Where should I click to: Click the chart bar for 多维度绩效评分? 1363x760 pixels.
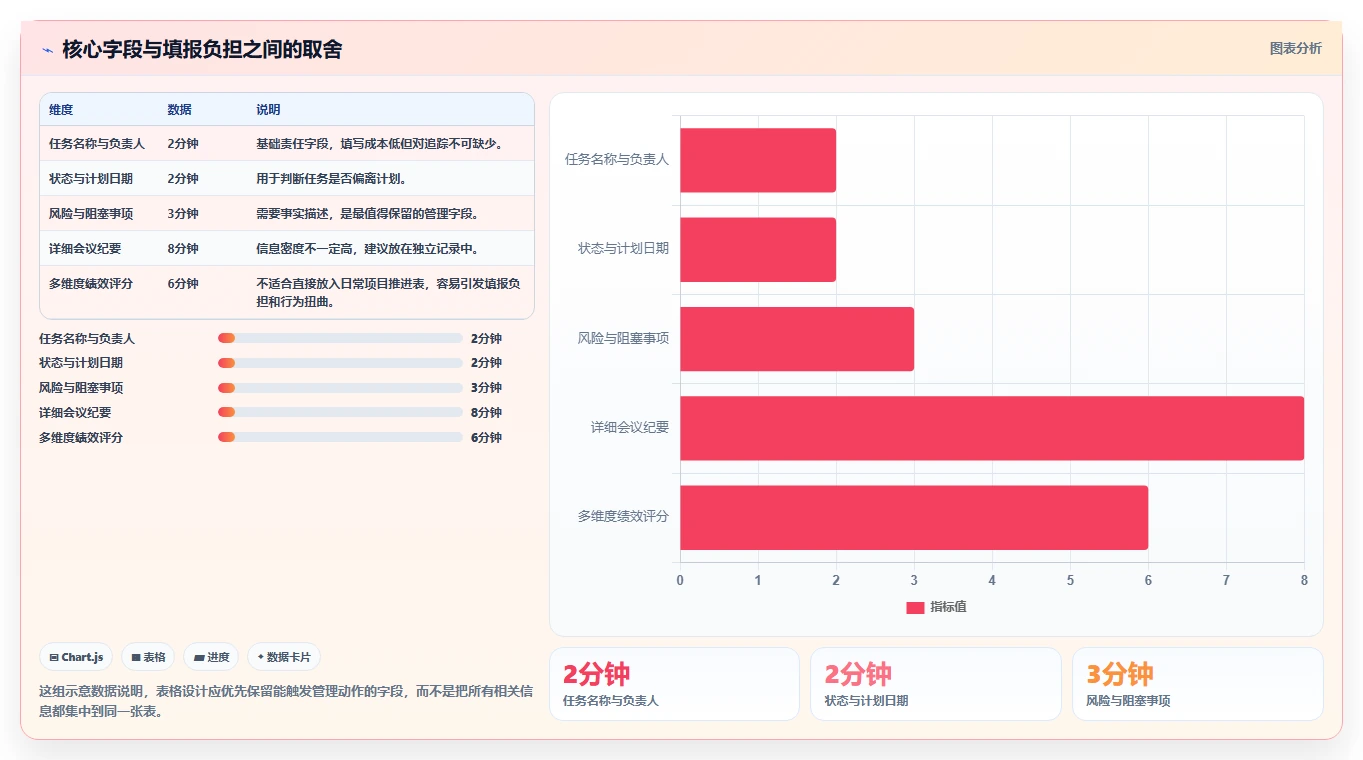click(x=914, y=517)
